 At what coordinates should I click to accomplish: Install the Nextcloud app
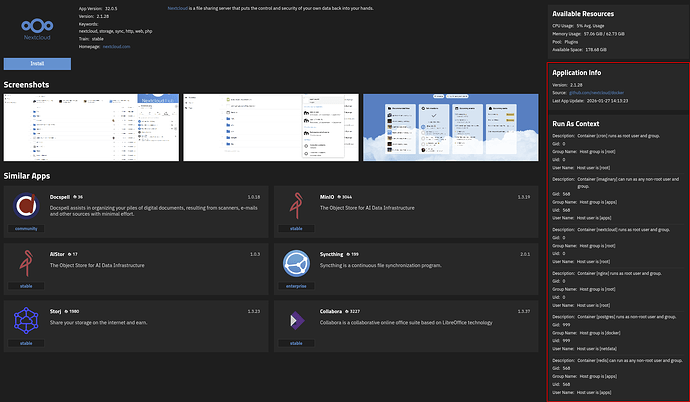pos(37,64)
